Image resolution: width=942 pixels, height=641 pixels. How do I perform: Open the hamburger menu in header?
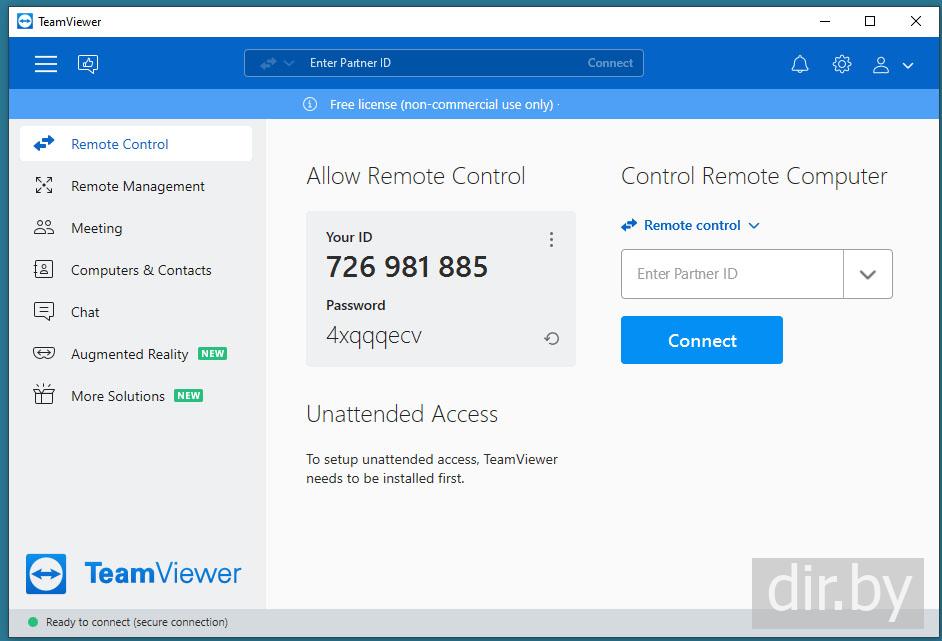point(46,64)
